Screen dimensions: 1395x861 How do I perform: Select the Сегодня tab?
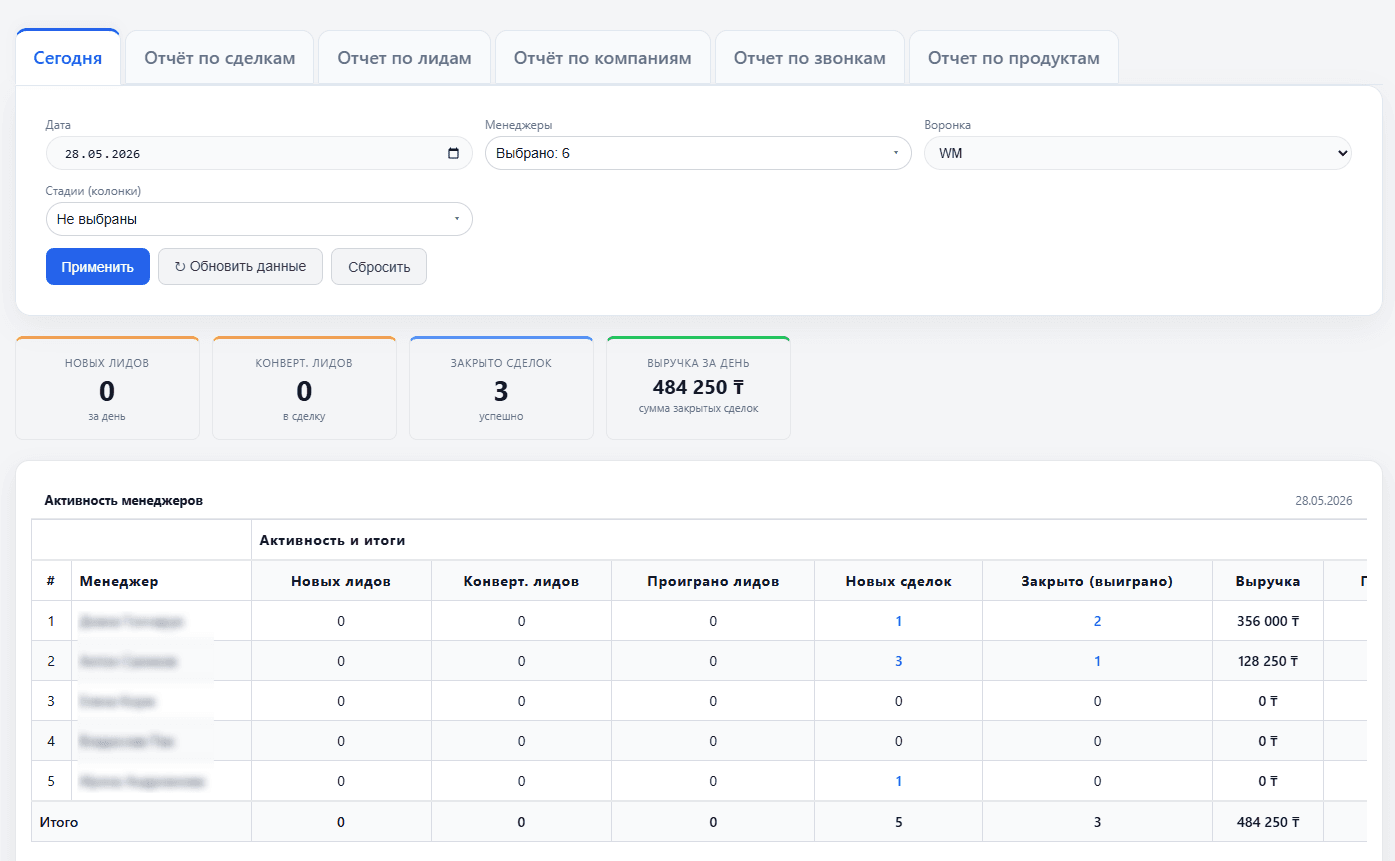(x=68, y=58)
